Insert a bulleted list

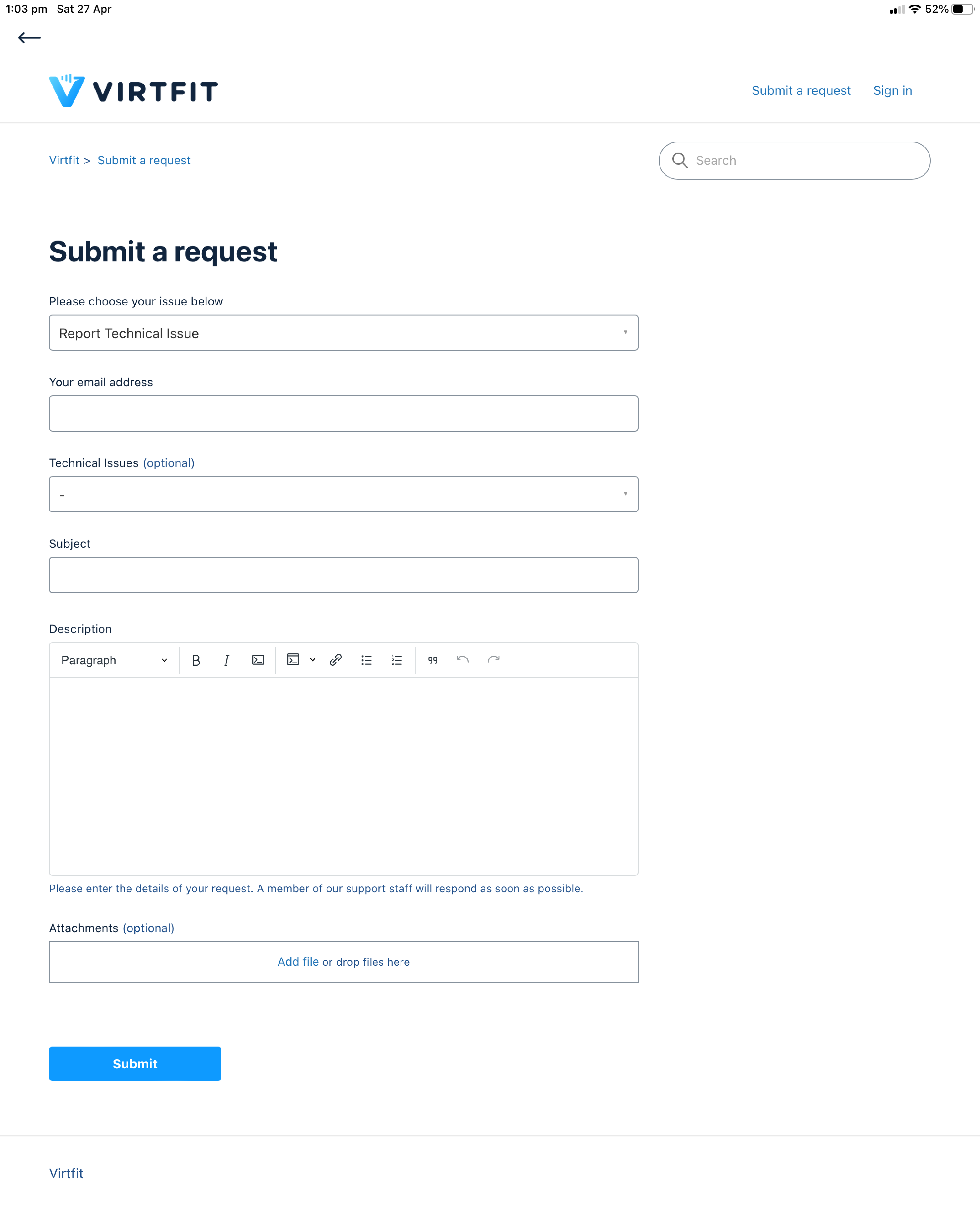[366, 660]
